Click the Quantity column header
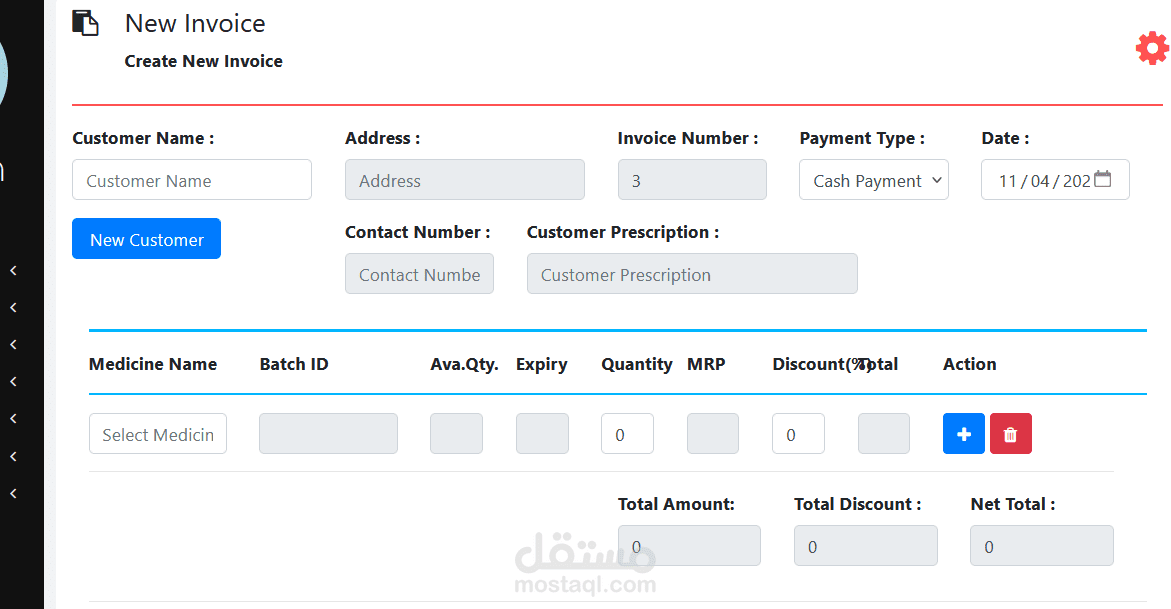Image resolution: width=1171 pixels, height=609 pixels. click(637, 364)
